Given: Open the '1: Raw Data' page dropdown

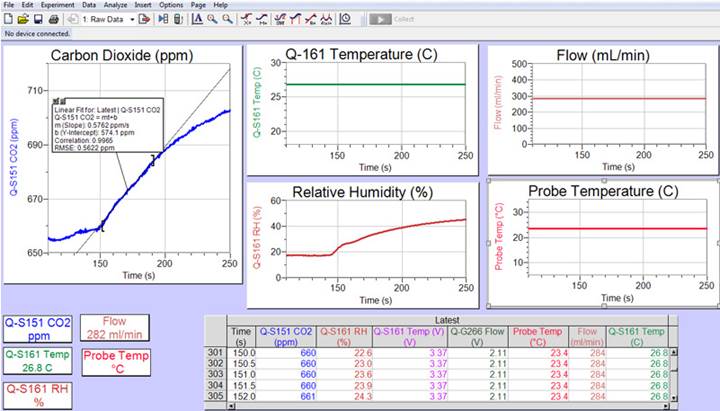Looking at the screenshot, I should coord(132,19).
